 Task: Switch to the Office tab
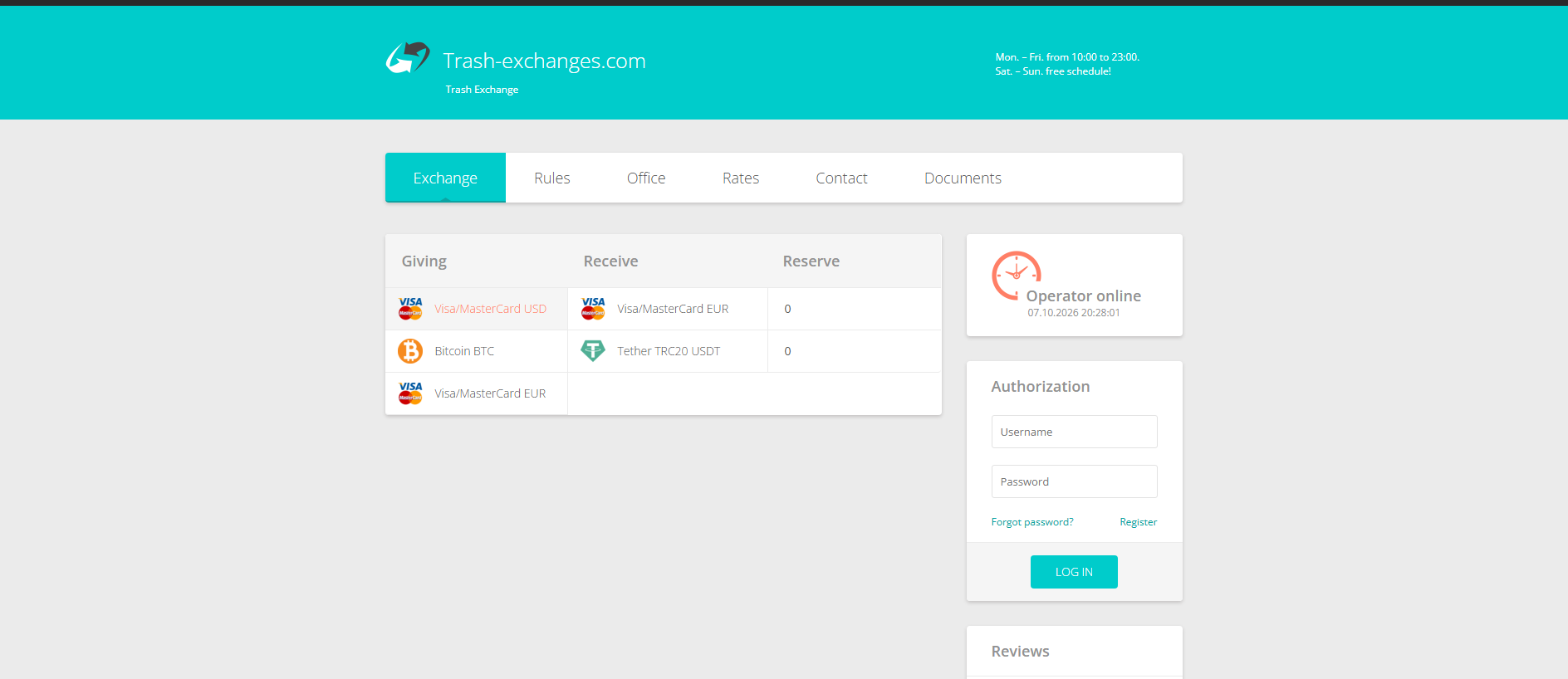(646, 178)
